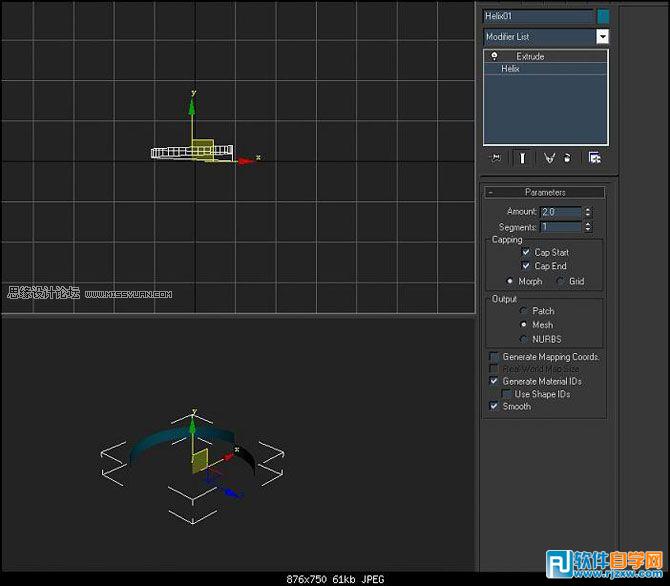Enable Generate Mapping Coords checkbox
Image resolution: width=670 pixels, height=586 pixels.
pos(494,356)
